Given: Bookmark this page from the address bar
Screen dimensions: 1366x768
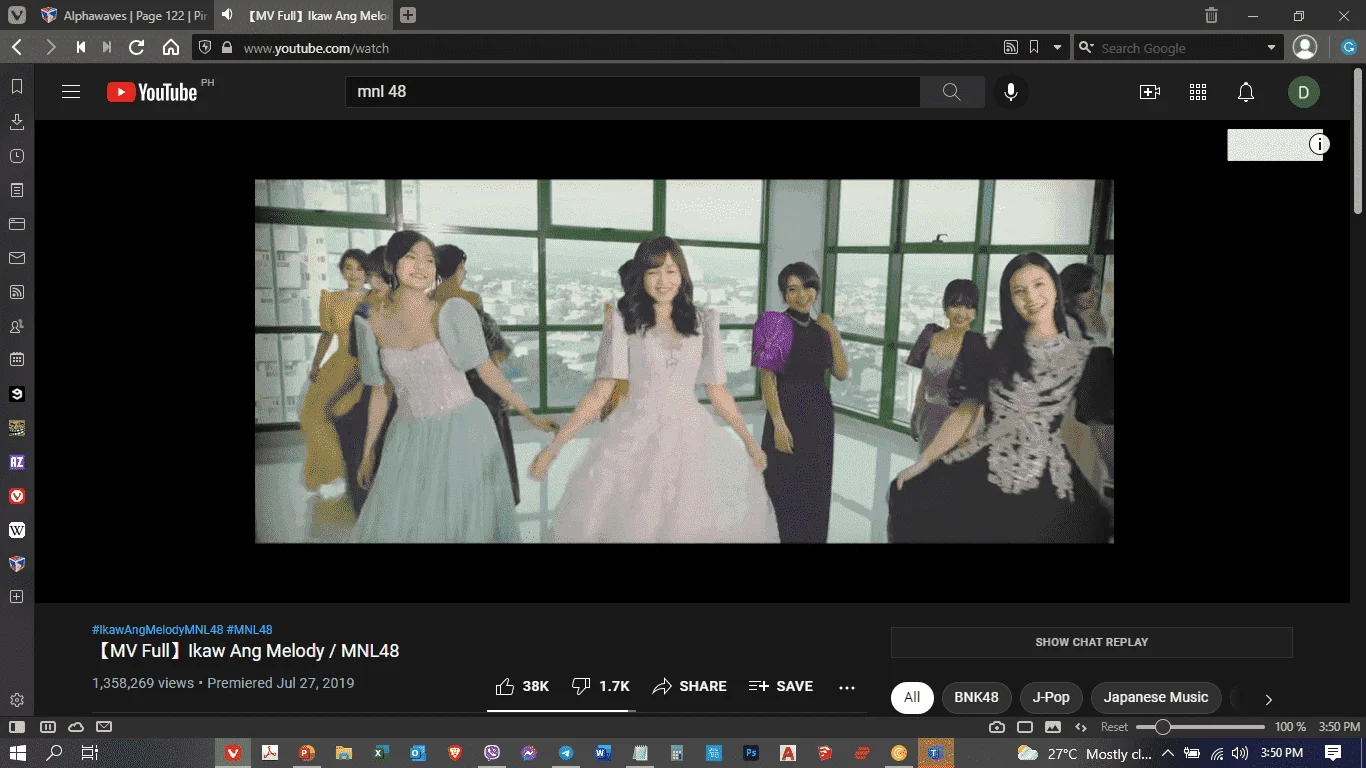Looking at the screenshot, I should (1034, 47).
